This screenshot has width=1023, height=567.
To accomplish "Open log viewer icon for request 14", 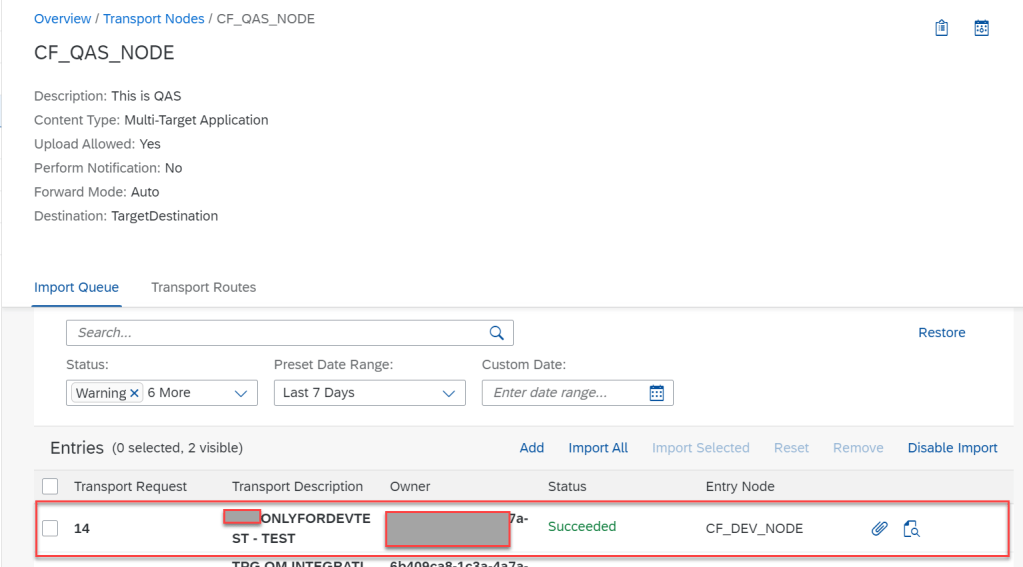I will pyautogui.click(x=911, y=528).
